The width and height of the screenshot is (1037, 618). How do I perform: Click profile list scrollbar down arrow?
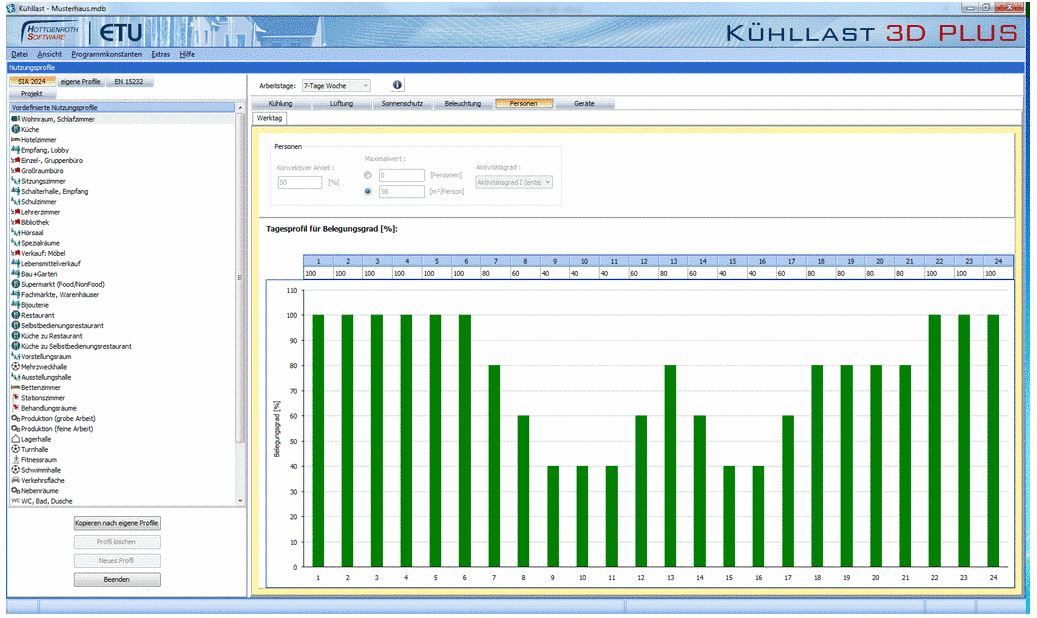(x=240, y=501)
